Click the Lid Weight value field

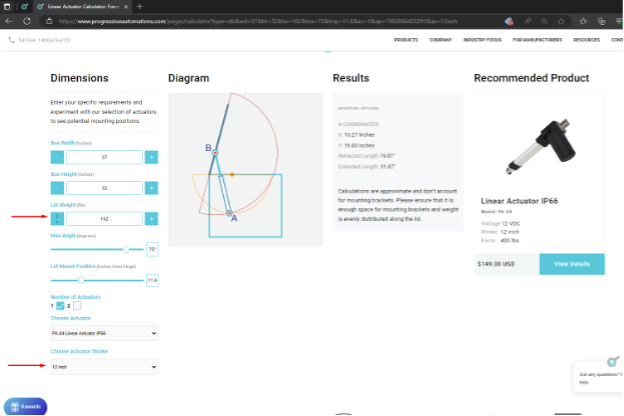pyautogui.click(x=104, y=219)
